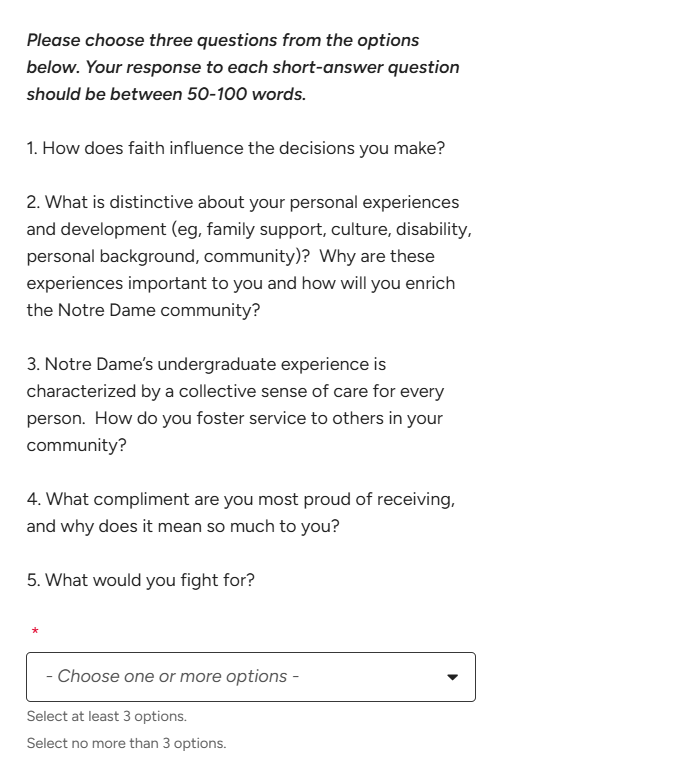The width and height of the screenshot is (678, 771).
Task: Click the line "characterized by a collective sense of care"
Action: [x=235, y=392]
